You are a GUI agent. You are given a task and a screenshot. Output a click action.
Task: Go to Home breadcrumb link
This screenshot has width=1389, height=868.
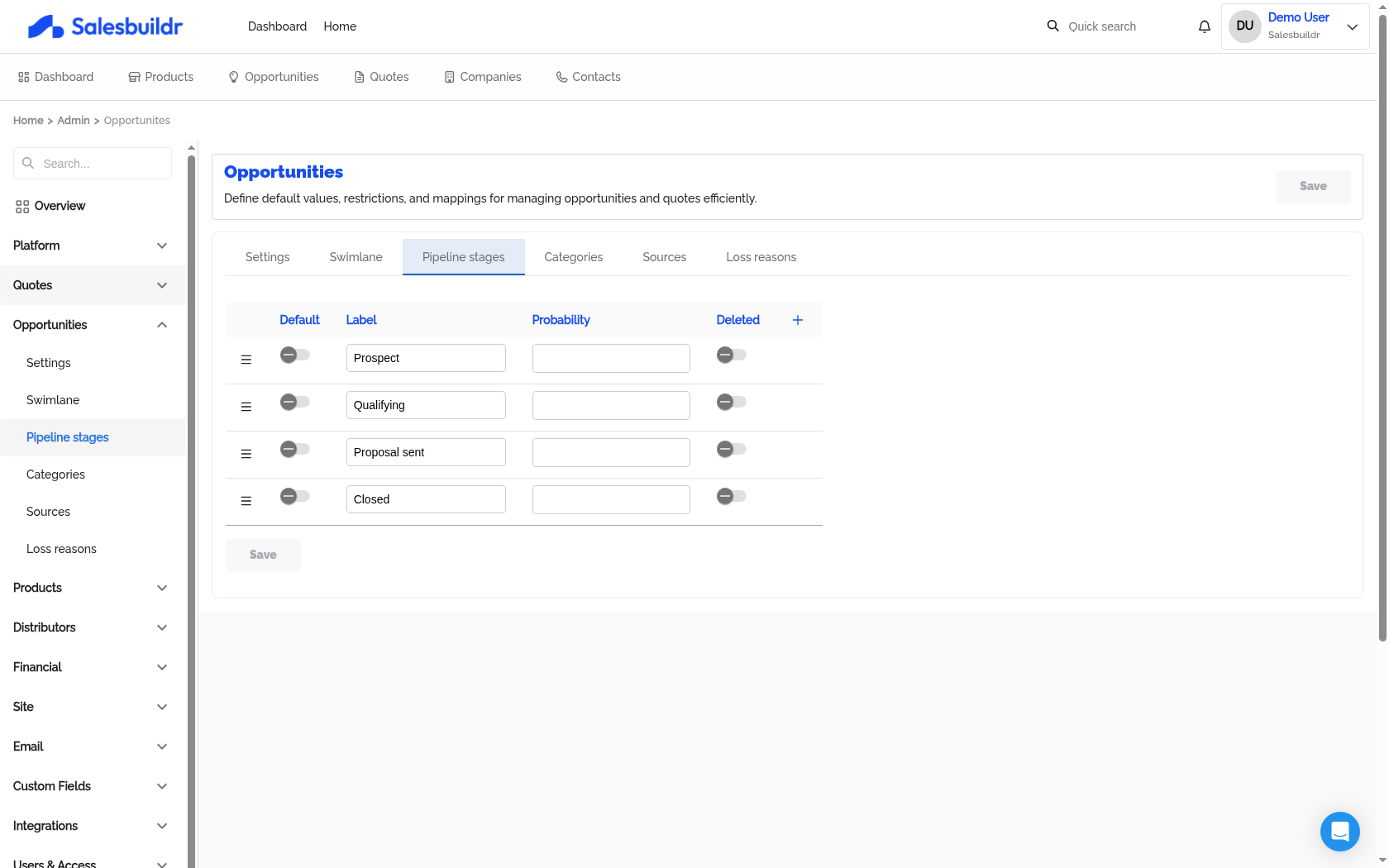pyautogui.click(x=28, y=121)
